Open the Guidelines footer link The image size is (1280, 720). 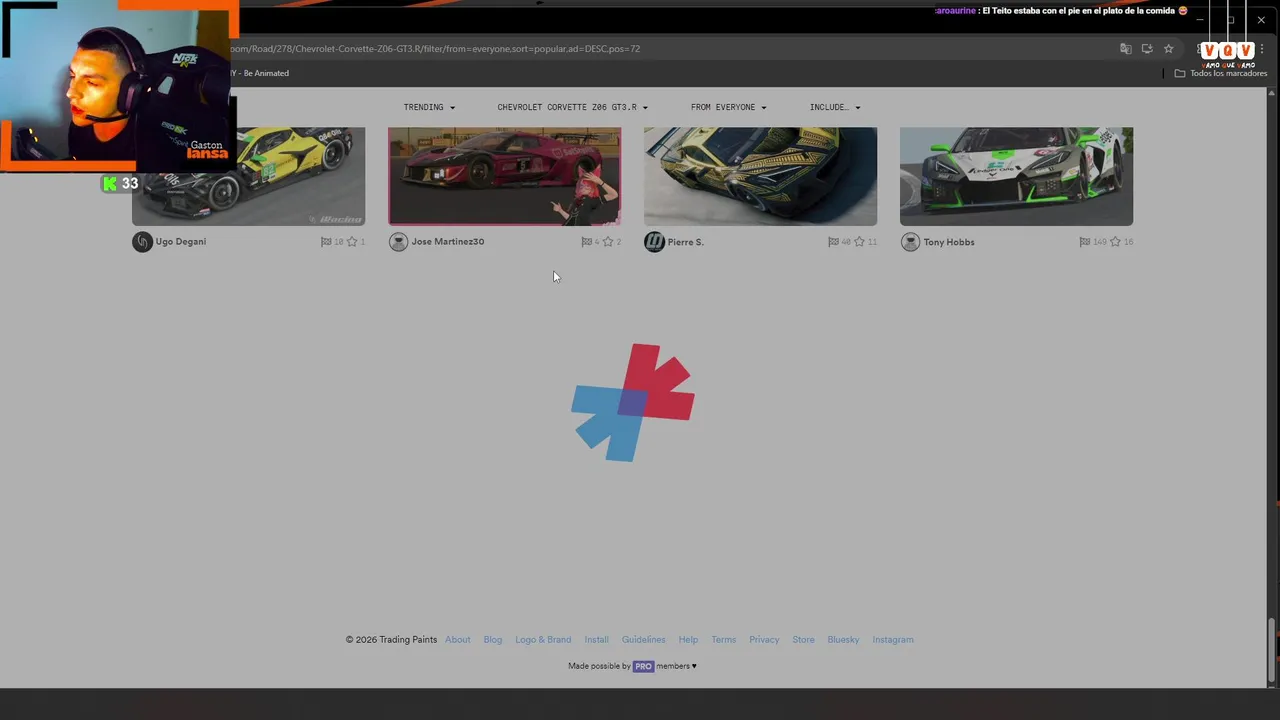tap(644, 640)
